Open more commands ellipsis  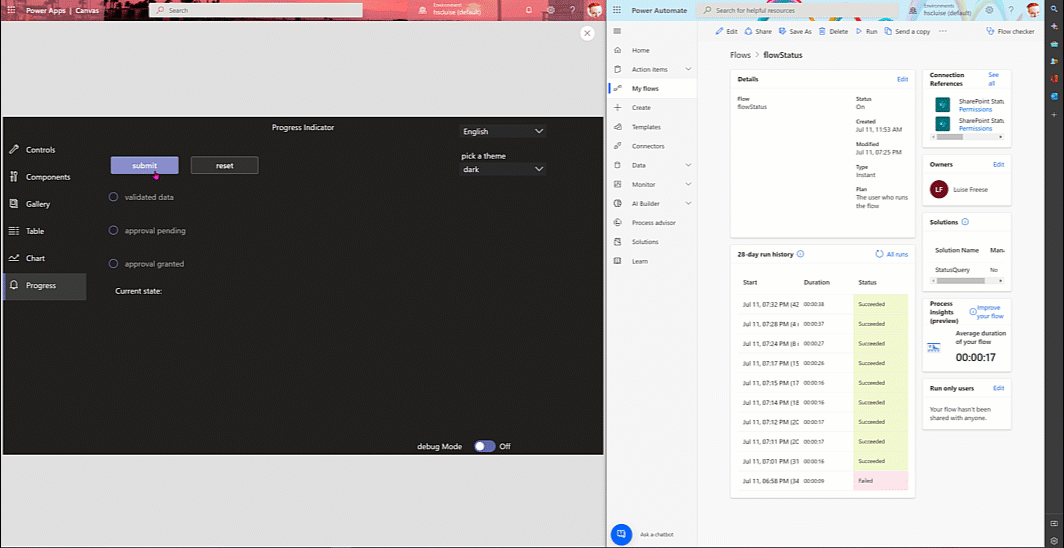(943, 31)
